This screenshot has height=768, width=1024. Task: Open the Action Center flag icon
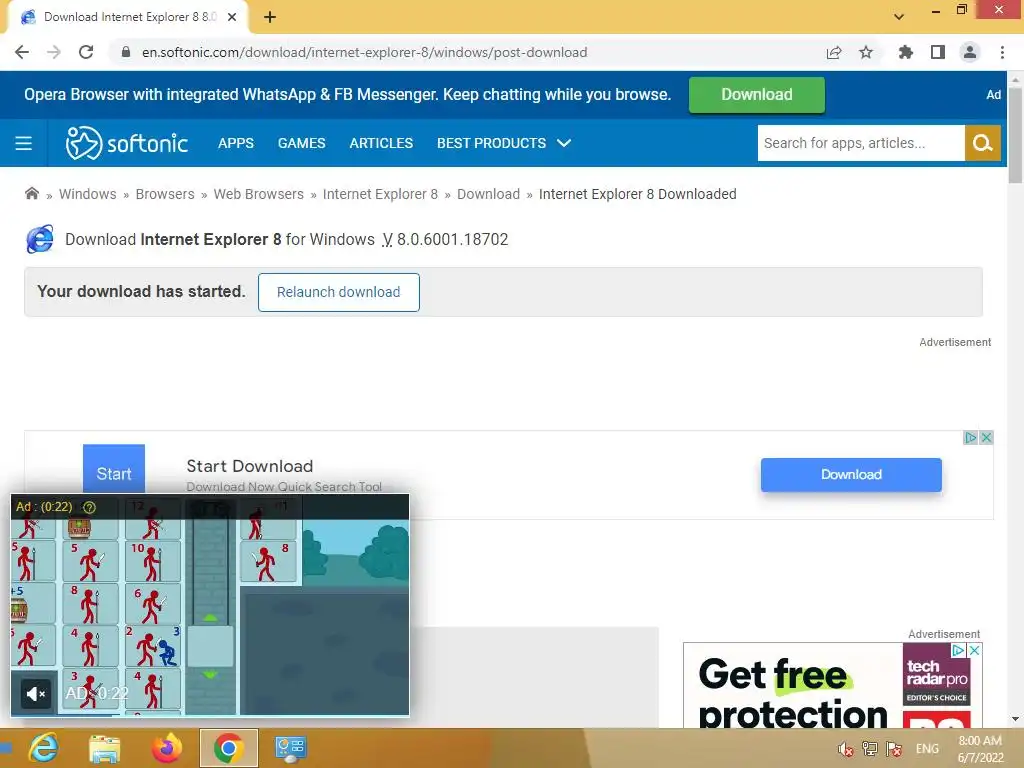(894, 749)
